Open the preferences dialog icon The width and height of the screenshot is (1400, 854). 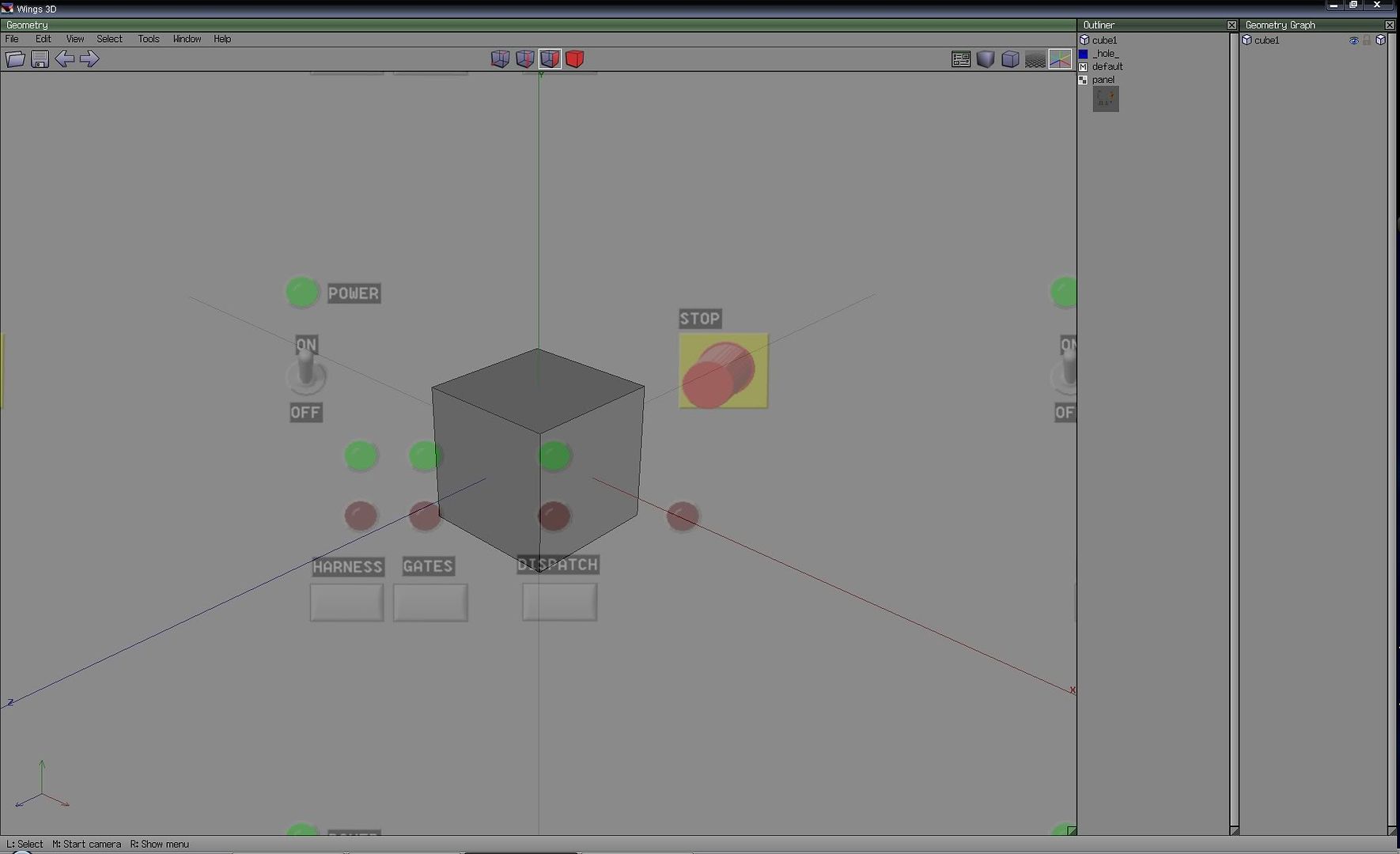coord(961,59)
